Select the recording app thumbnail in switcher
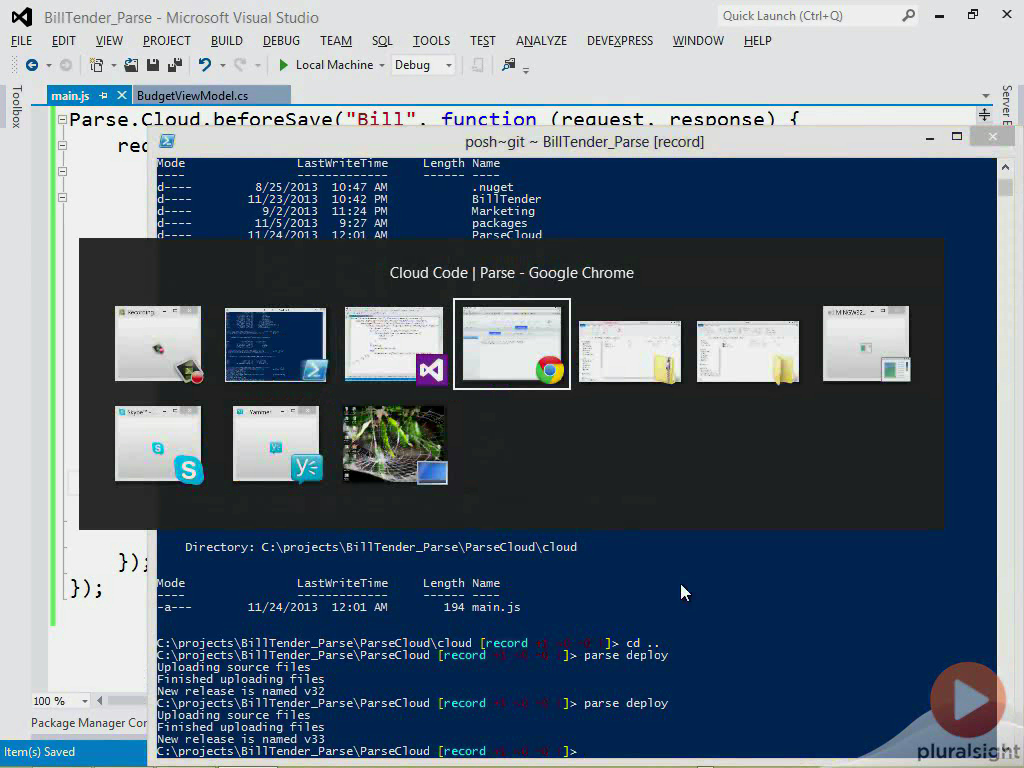Viewport: 1024px width, 768px height. pos(158,344)
